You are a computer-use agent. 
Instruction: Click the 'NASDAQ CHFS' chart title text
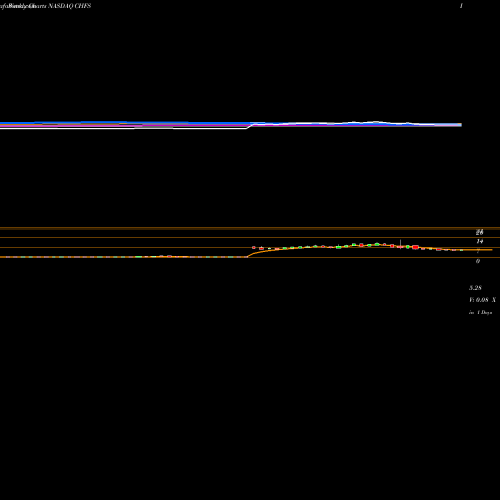[x=69, y=6]
